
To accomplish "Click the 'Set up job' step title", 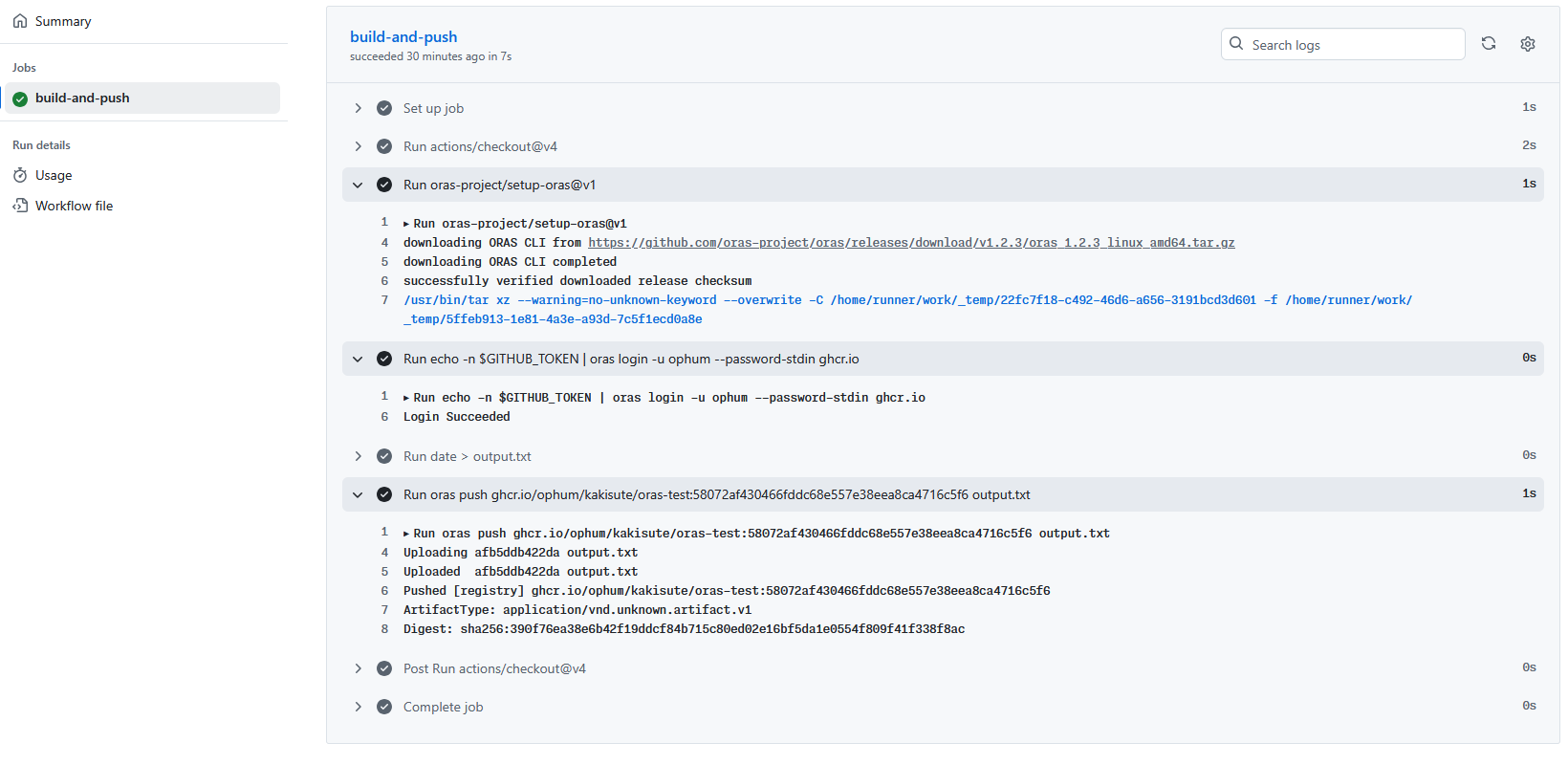I will coord(433,108).
